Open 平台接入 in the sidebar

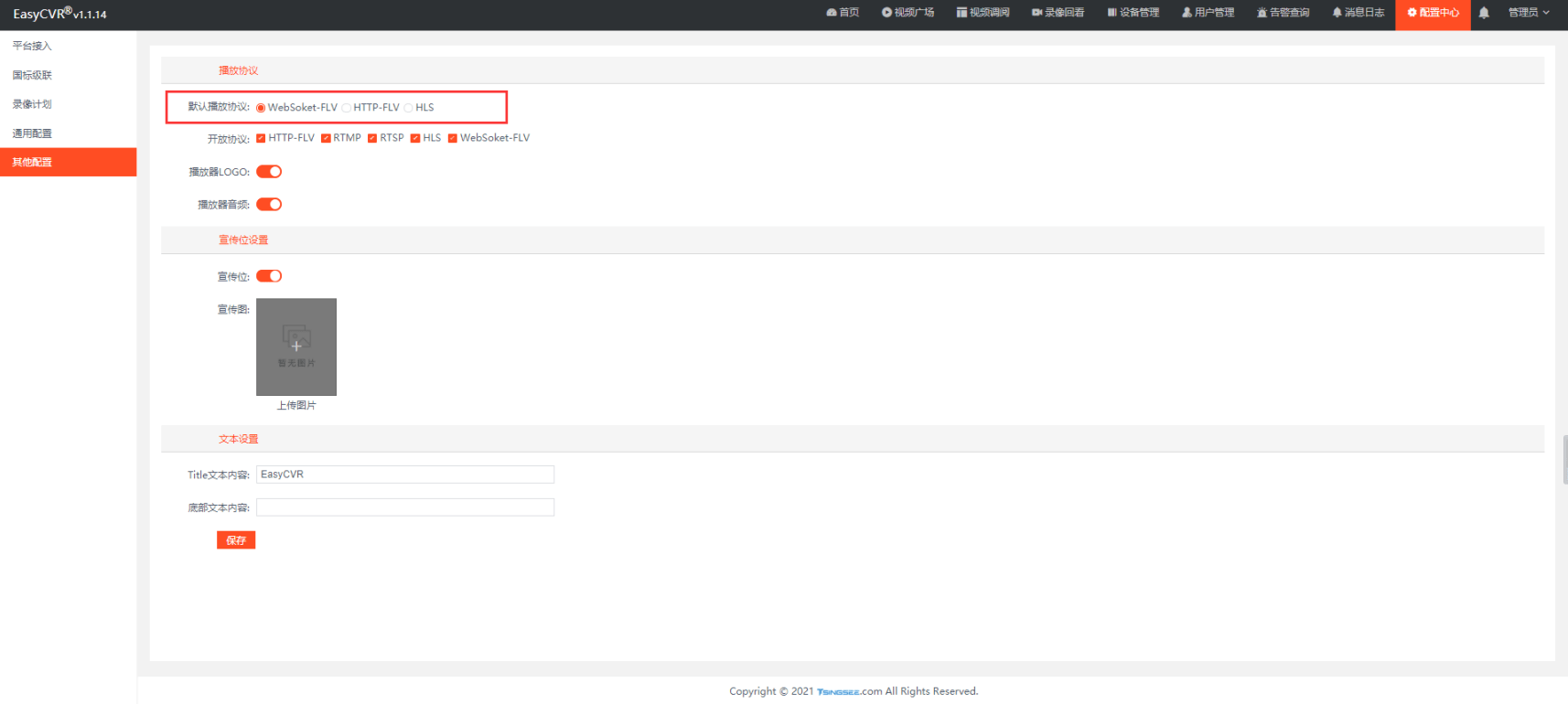(x=33, y=46)
